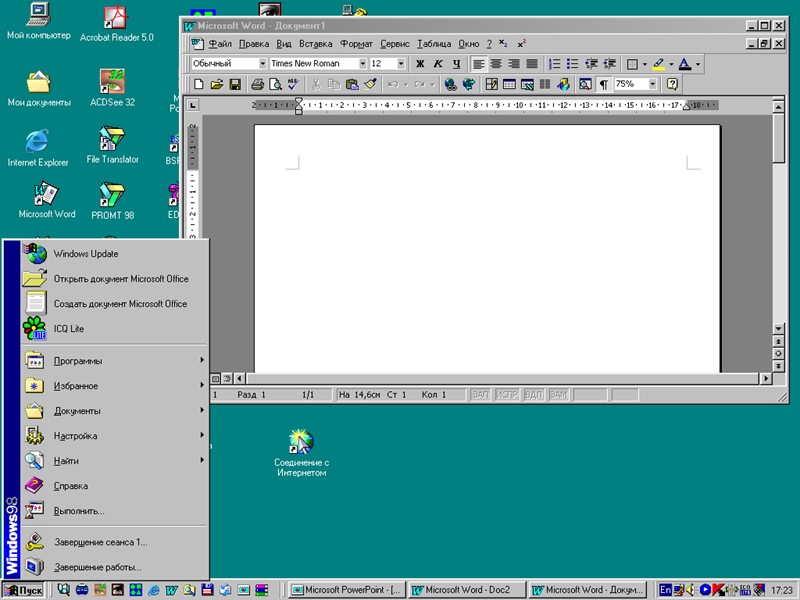The width and height of the screenshot is (800, 600).
Task: Expand the border style dropdown arrow
Action: pos(644,64)
